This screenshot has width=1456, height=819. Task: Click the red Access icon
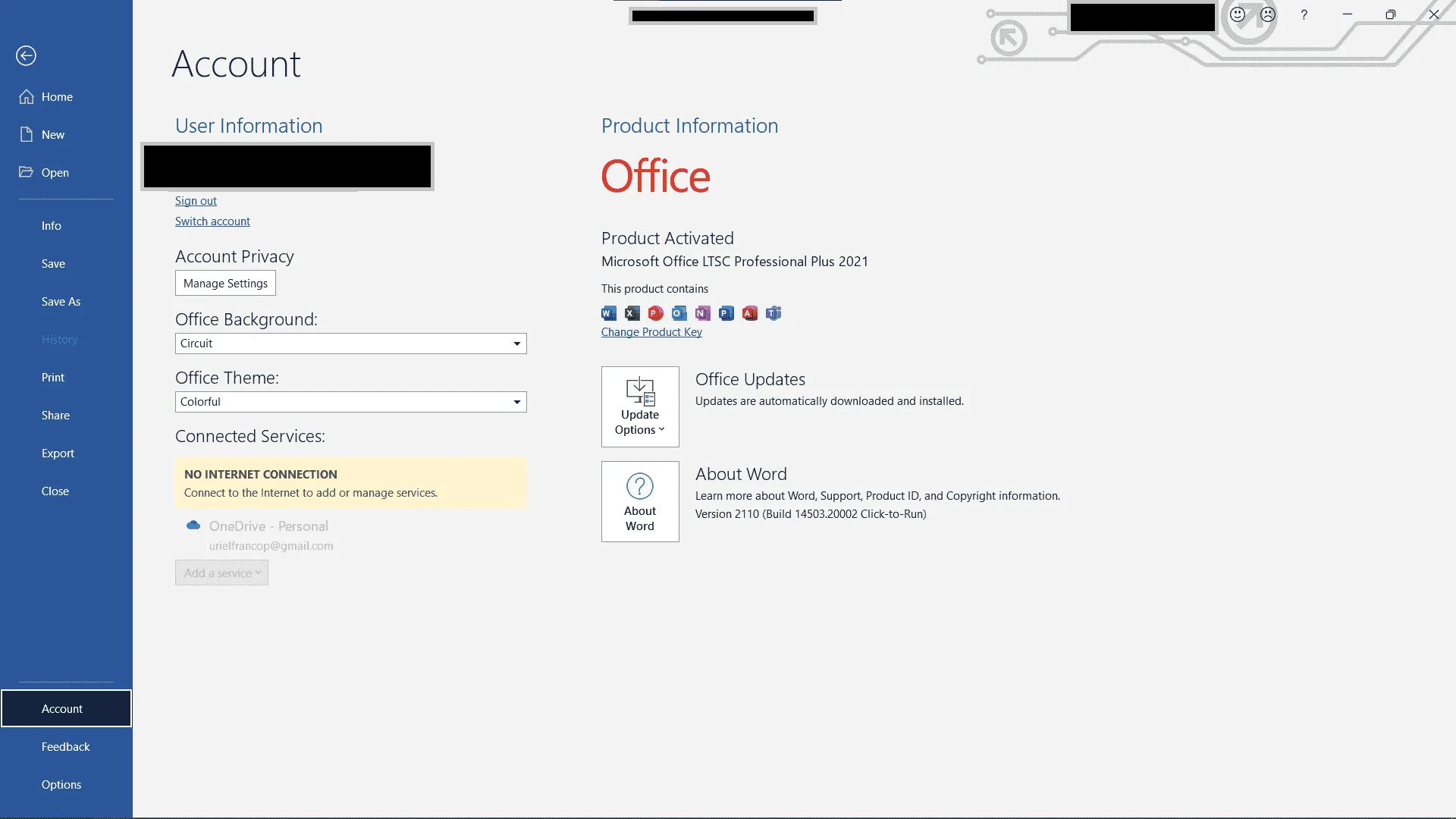click(750, 313)
